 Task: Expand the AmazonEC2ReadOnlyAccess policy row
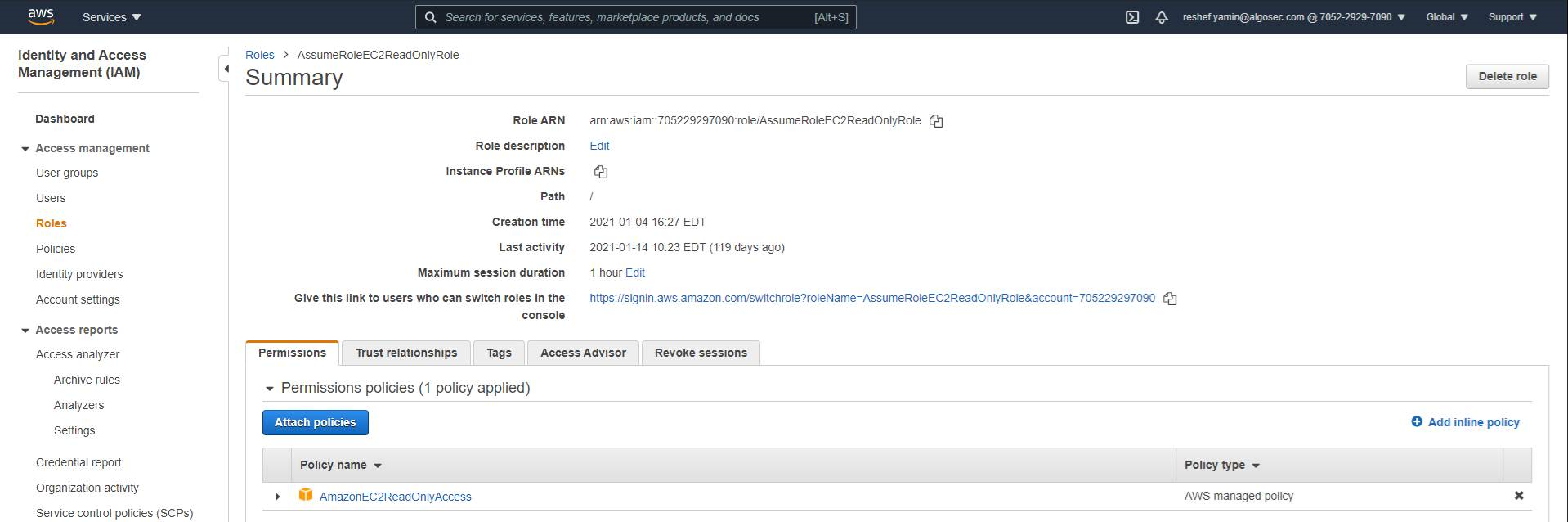point(277,497)
